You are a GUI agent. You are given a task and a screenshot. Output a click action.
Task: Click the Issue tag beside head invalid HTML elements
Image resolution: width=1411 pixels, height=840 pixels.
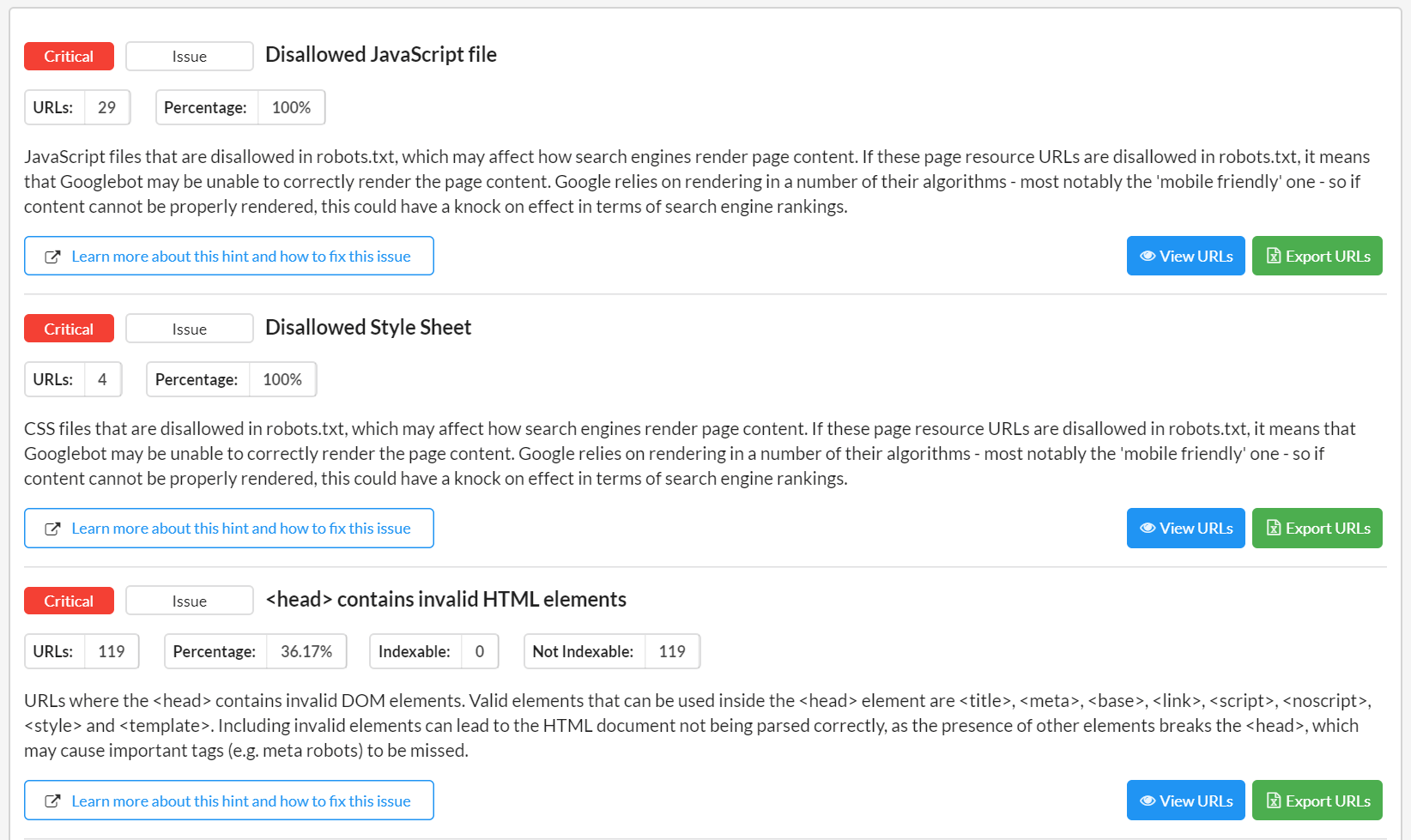pos(189,601)
